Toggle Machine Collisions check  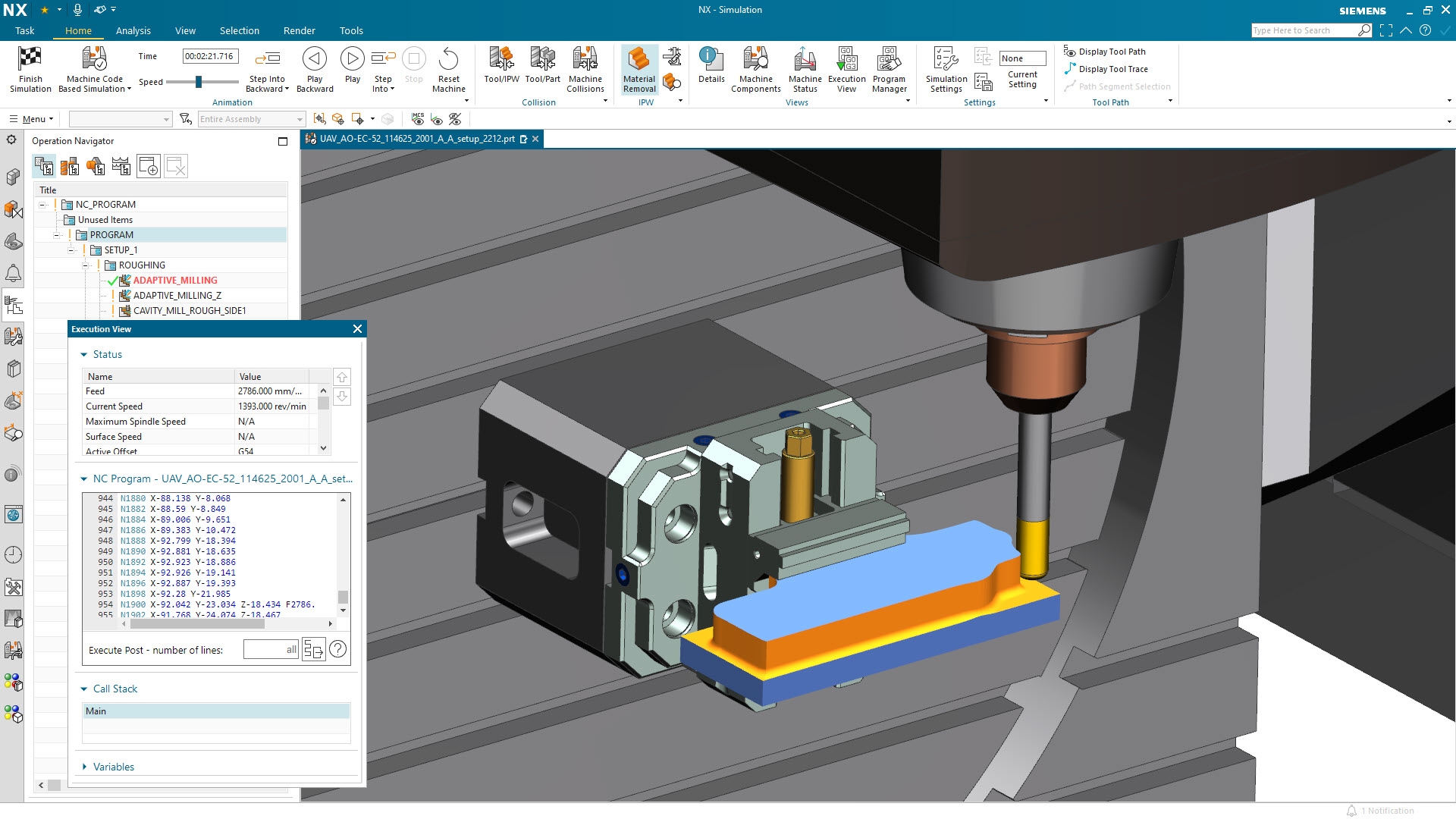point(585,69)
